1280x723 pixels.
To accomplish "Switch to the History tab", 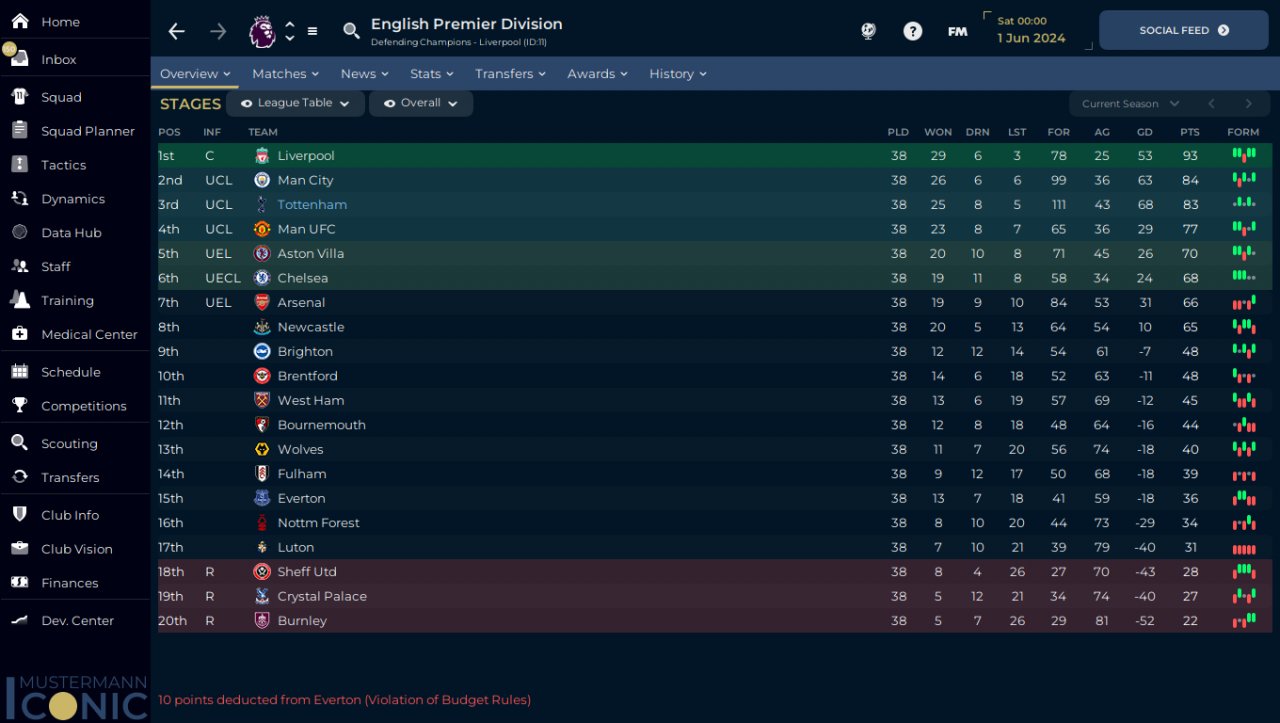I will 677,74.
